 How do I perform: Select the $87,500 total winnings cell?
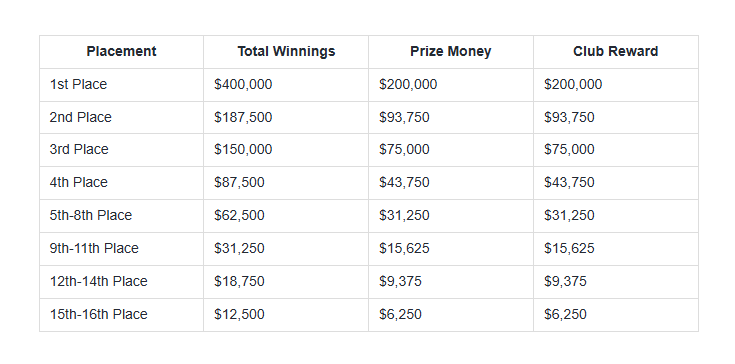[286, 183]
